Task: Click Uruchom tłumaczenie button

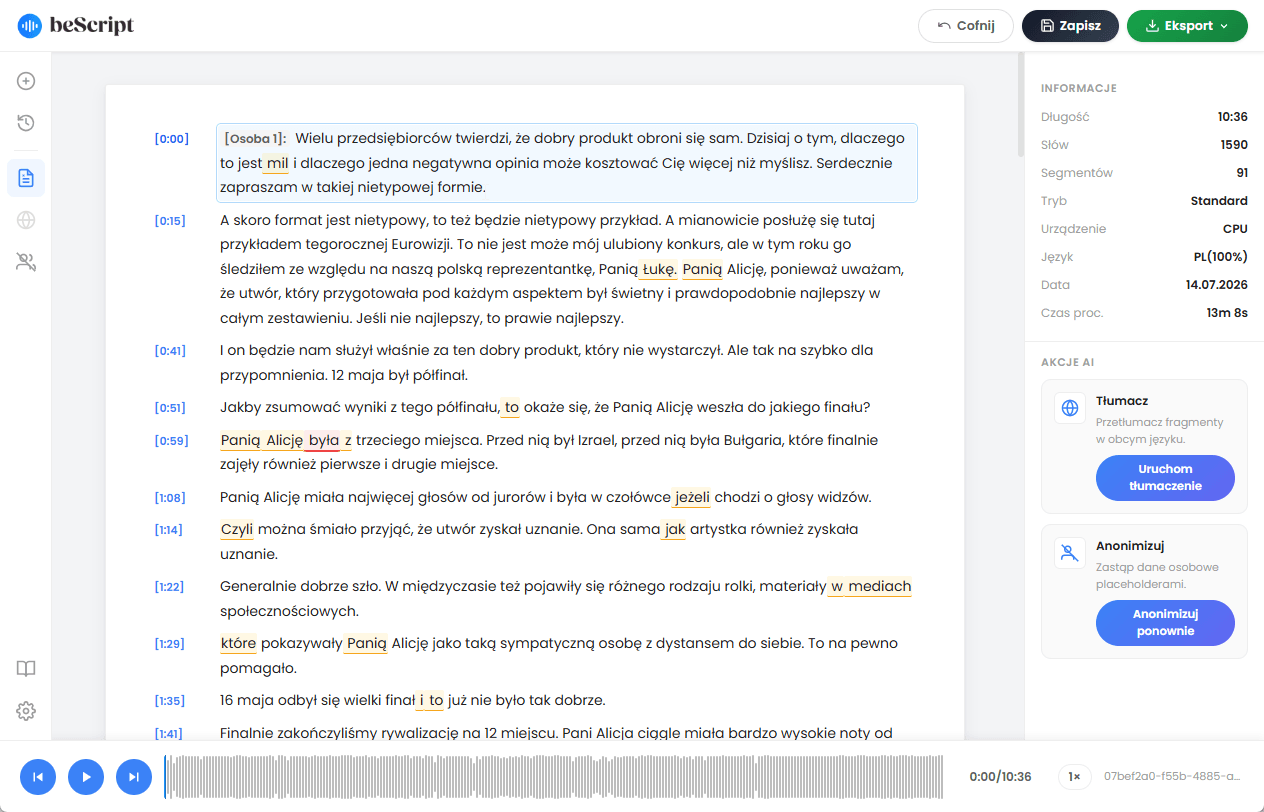Action: tap(1165, 478)
